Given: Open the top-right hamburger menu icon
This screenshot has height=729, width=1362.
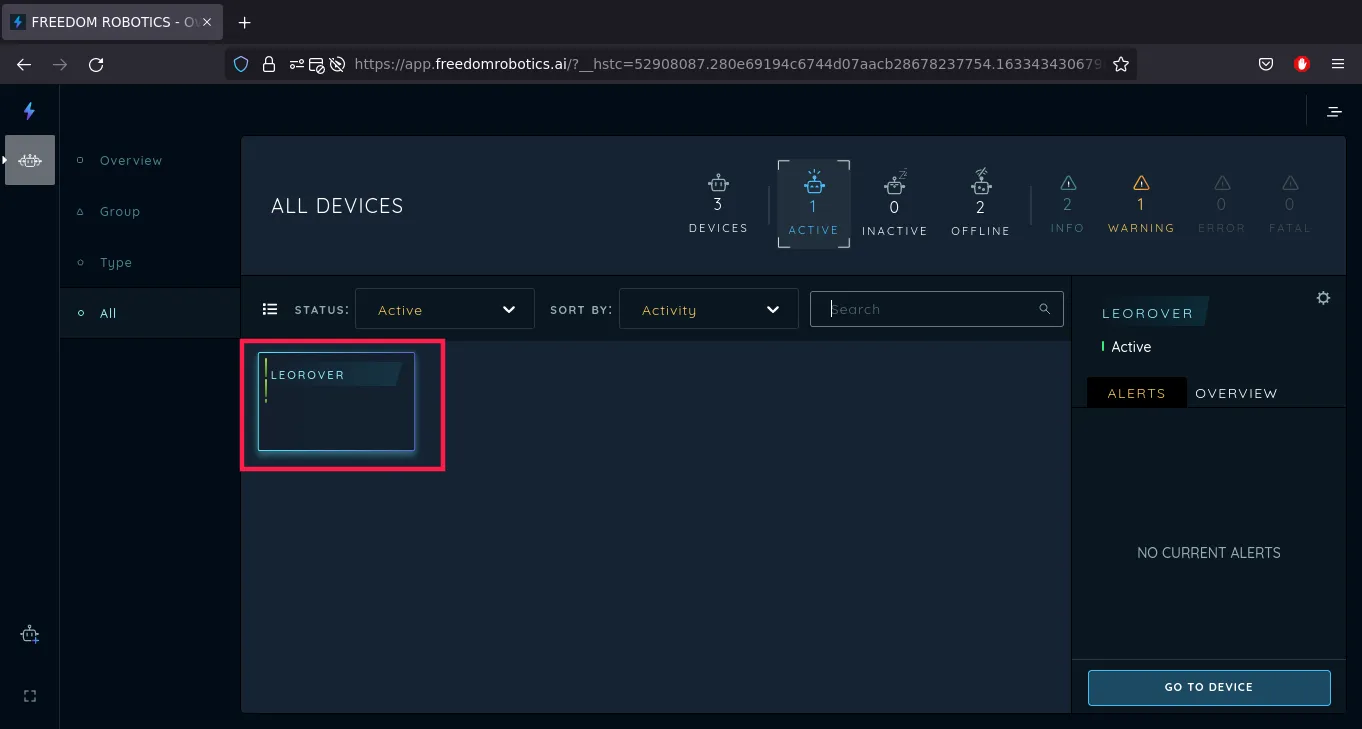Looking at the screenshot, I should [1334, 112].
